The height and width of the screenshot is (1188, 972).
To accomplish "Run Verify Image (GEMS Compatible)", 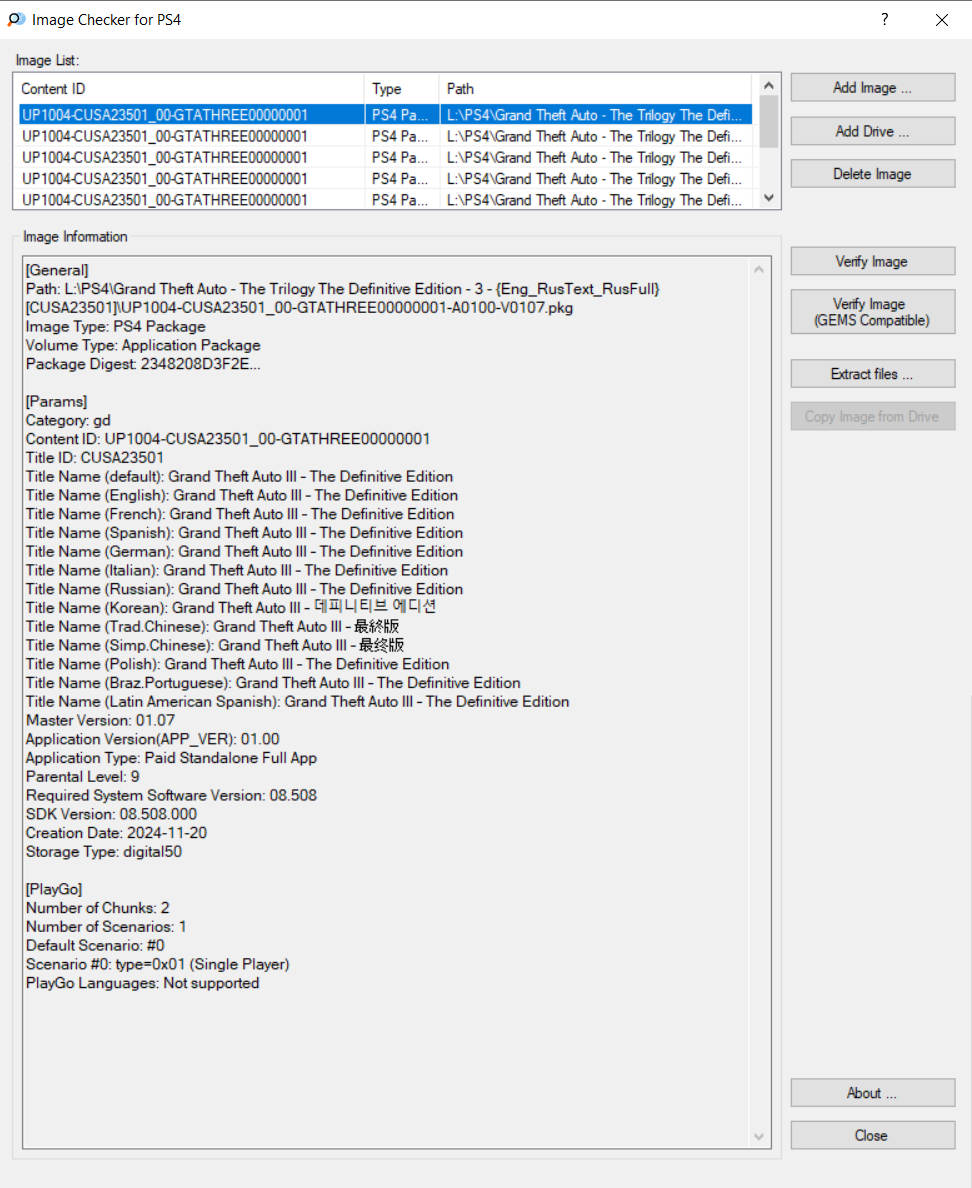I will point(873,312).
